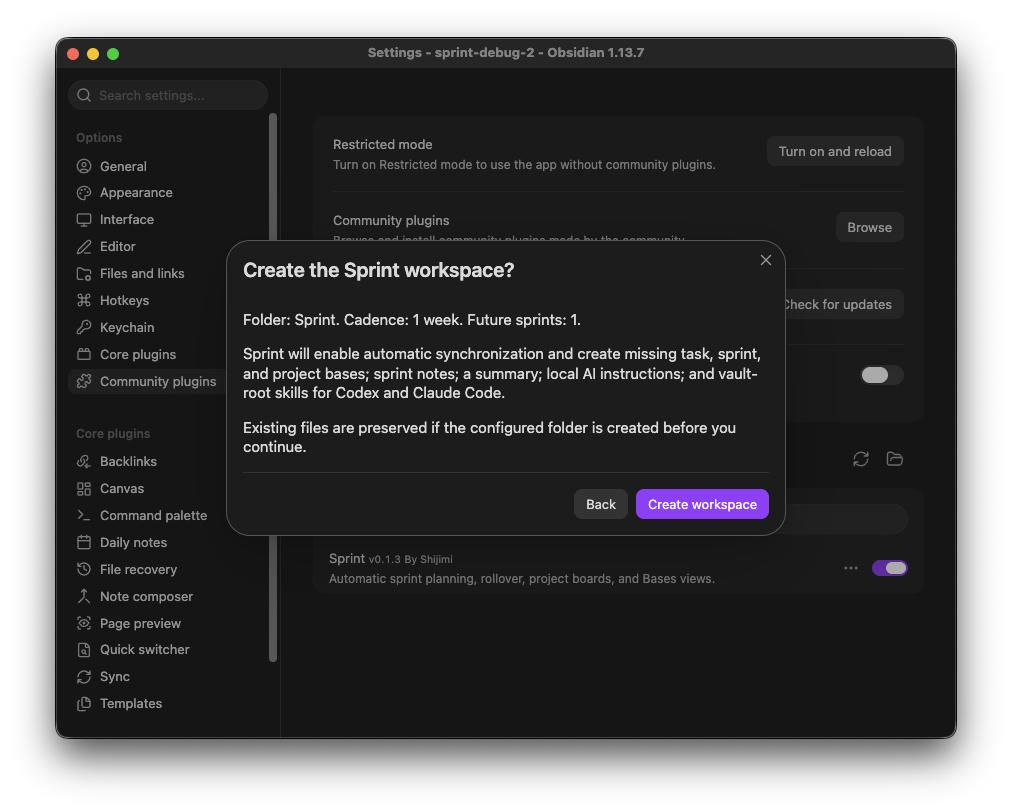Click the Note composer merge icon
1012x812 pixels.
pos(84,596)
